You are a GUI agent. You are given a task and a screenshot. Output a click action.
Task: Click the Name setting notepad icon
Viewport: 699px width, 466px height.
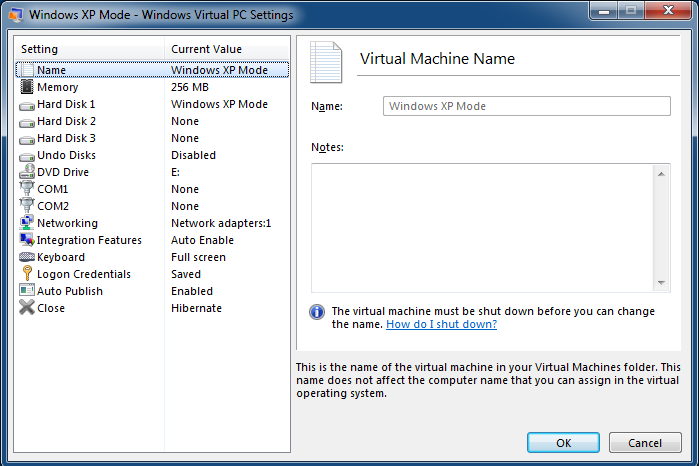coord(27,70)
